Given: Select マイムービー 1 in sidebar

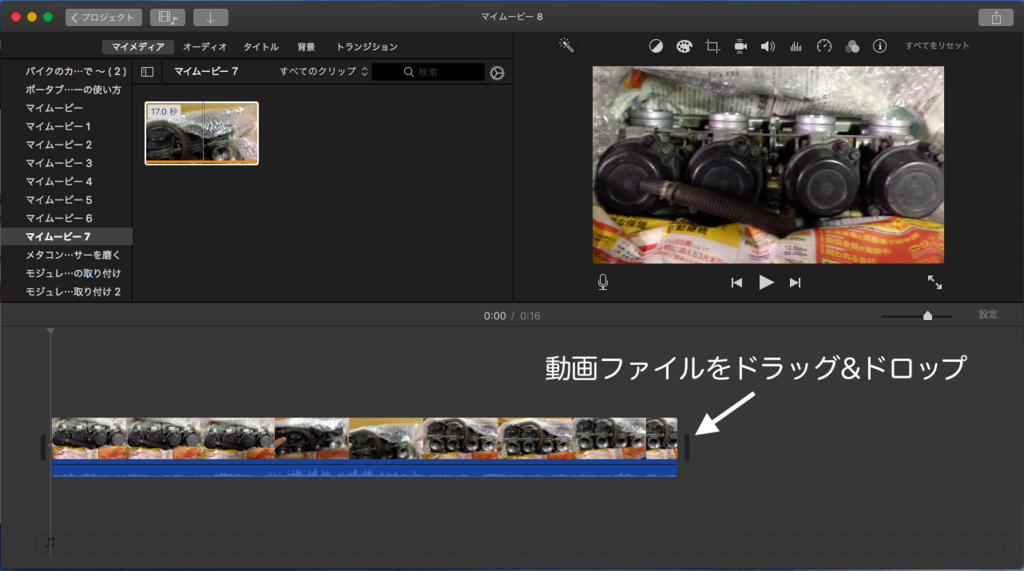Looking at the screenshot, I should [58, 126].
